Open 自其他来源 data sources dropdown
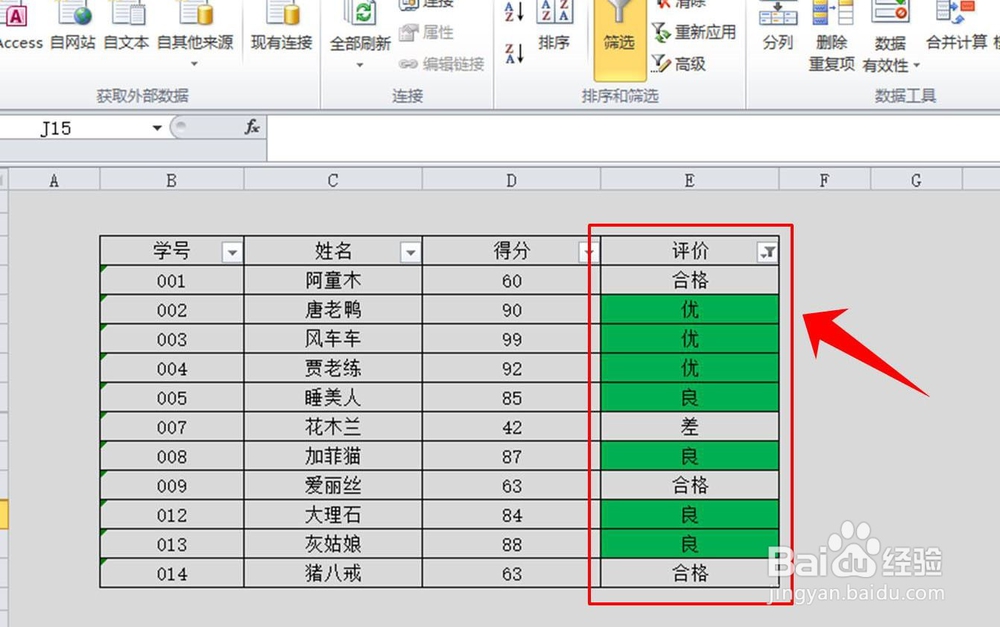This screenshot has height=627, width=1000. click(x=195, y=33)
